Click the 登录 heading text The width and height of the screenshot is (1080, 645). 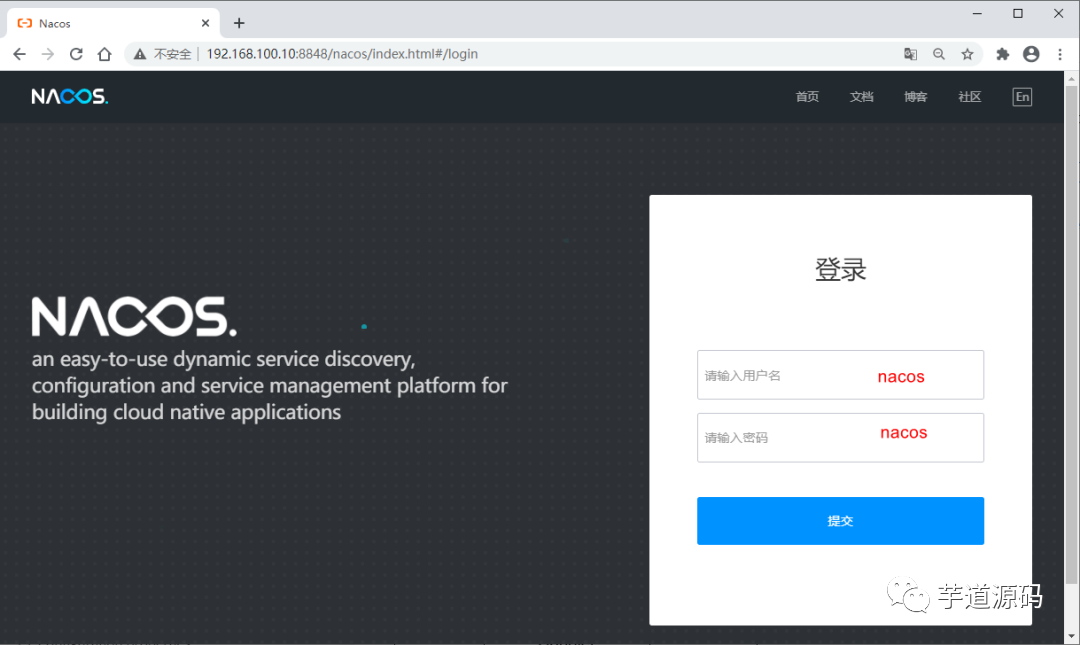(x=840, y=269)
